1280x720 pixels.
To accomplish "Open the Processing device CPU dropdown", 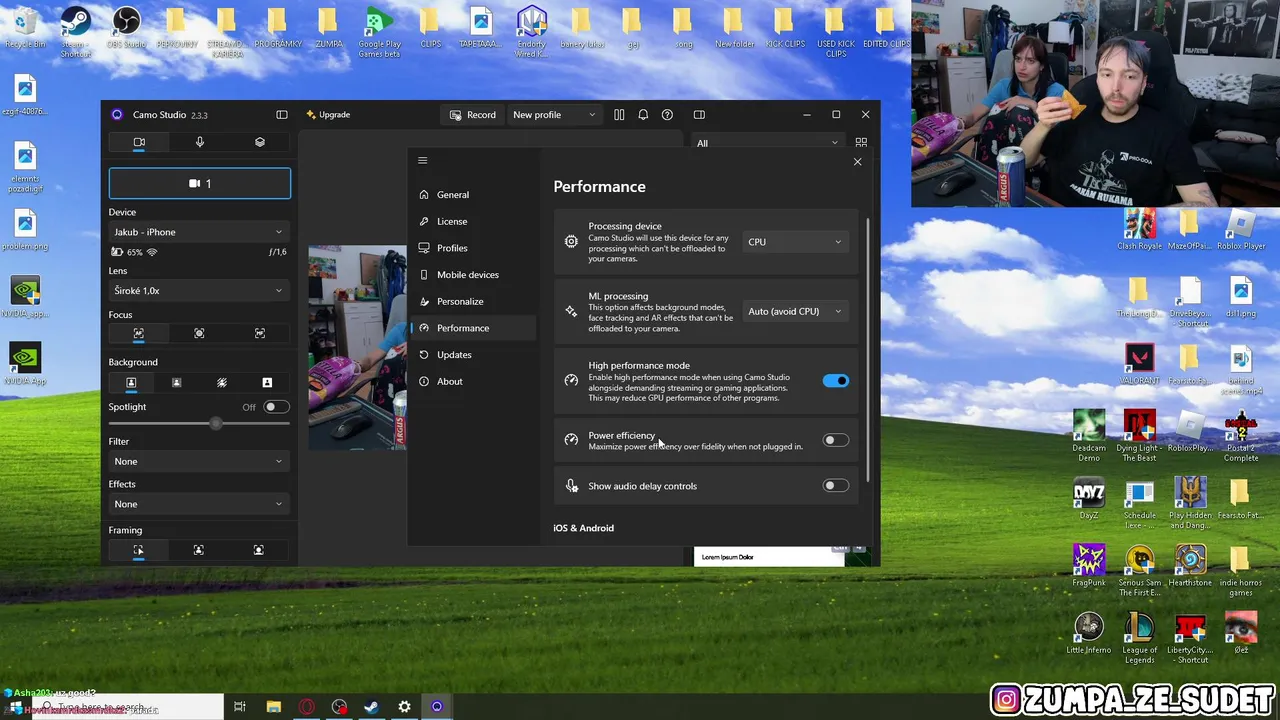I will tap(795, 242).
